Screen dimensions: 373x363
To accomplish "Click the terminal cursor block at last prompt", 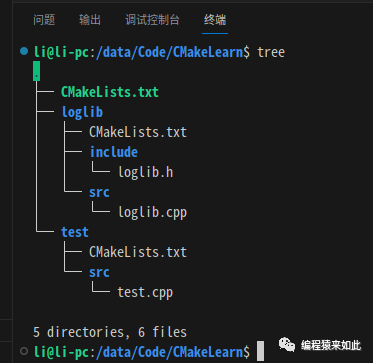I will pyautogui.click(x=260, y=351).
